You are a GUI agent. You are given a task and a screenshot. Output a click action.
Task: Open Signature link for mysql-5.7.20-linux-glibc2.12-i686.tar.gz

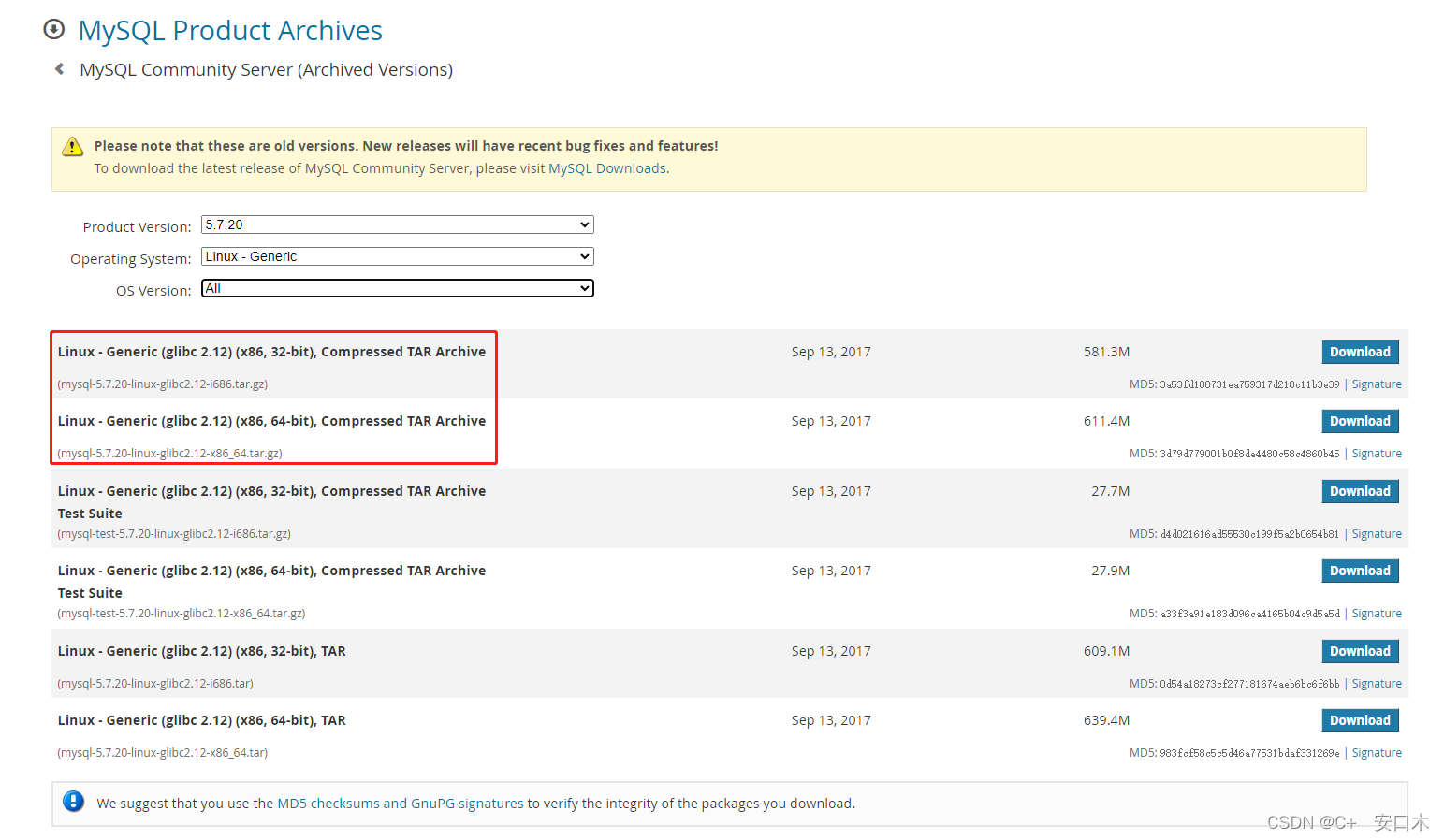click(1377, 384)
